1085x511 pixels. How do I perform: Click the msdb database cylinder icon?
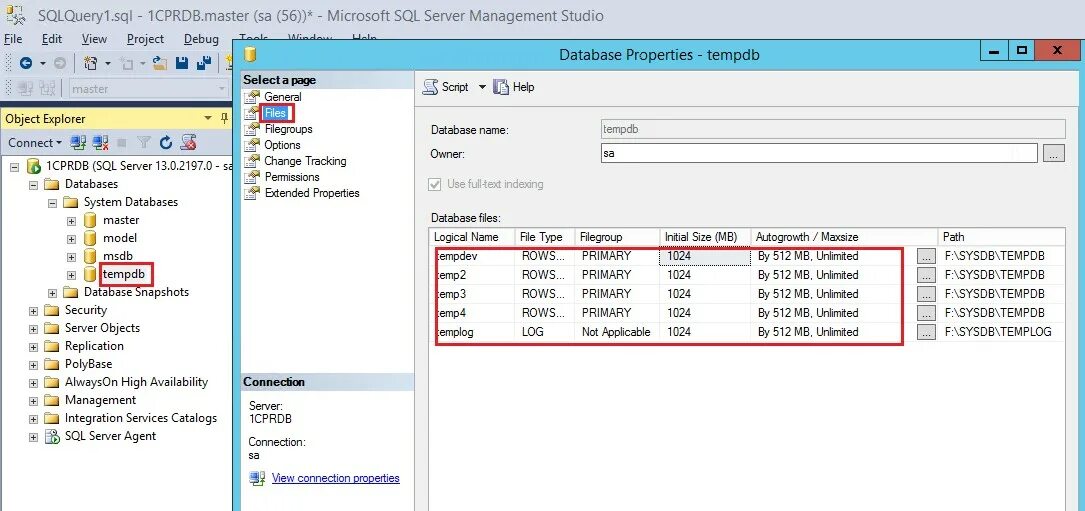click(x=90, y=256)
